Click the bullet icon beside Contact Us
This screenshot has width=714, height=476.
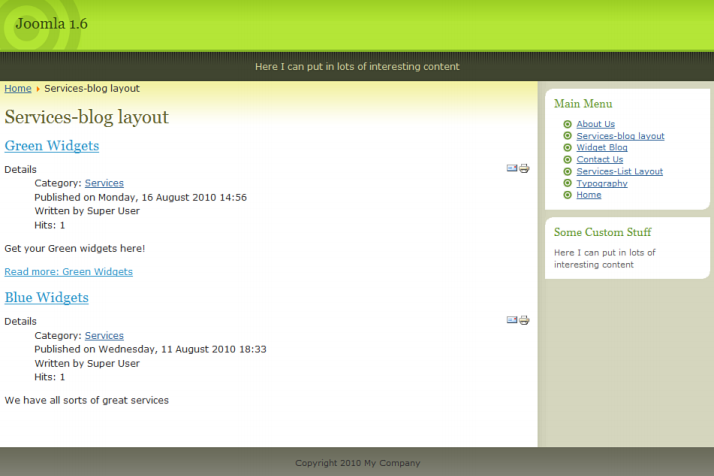(x=568, y=159)
